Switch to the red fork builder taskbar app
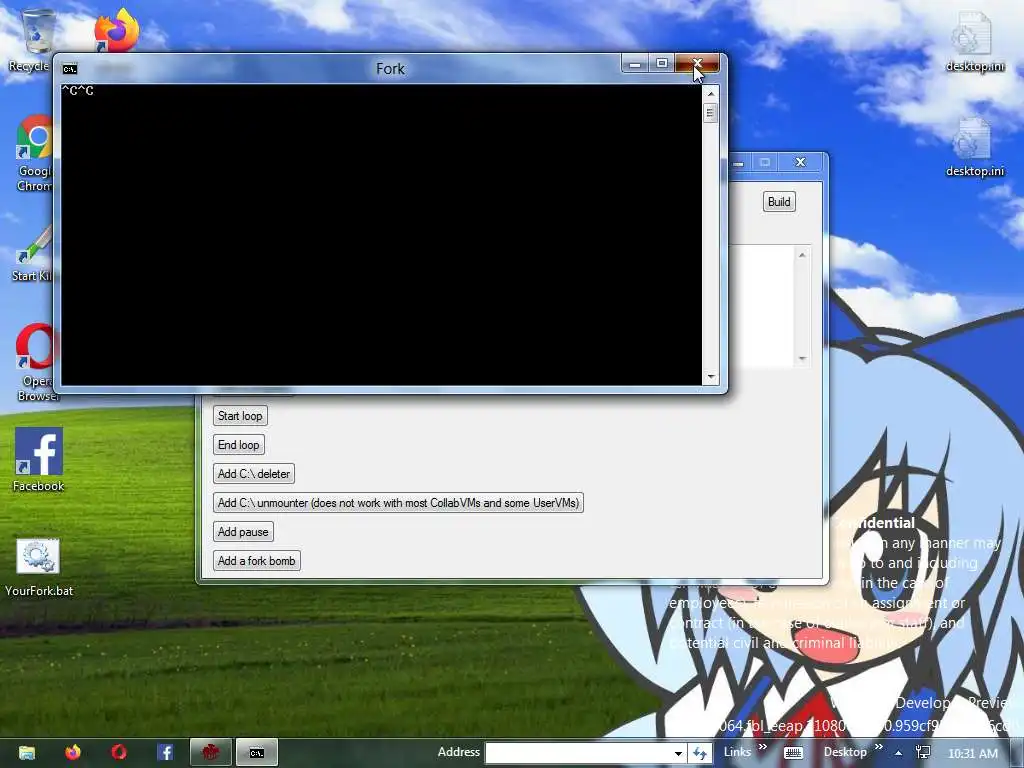This screenshot has height=768, width=1024. [210, 752]
